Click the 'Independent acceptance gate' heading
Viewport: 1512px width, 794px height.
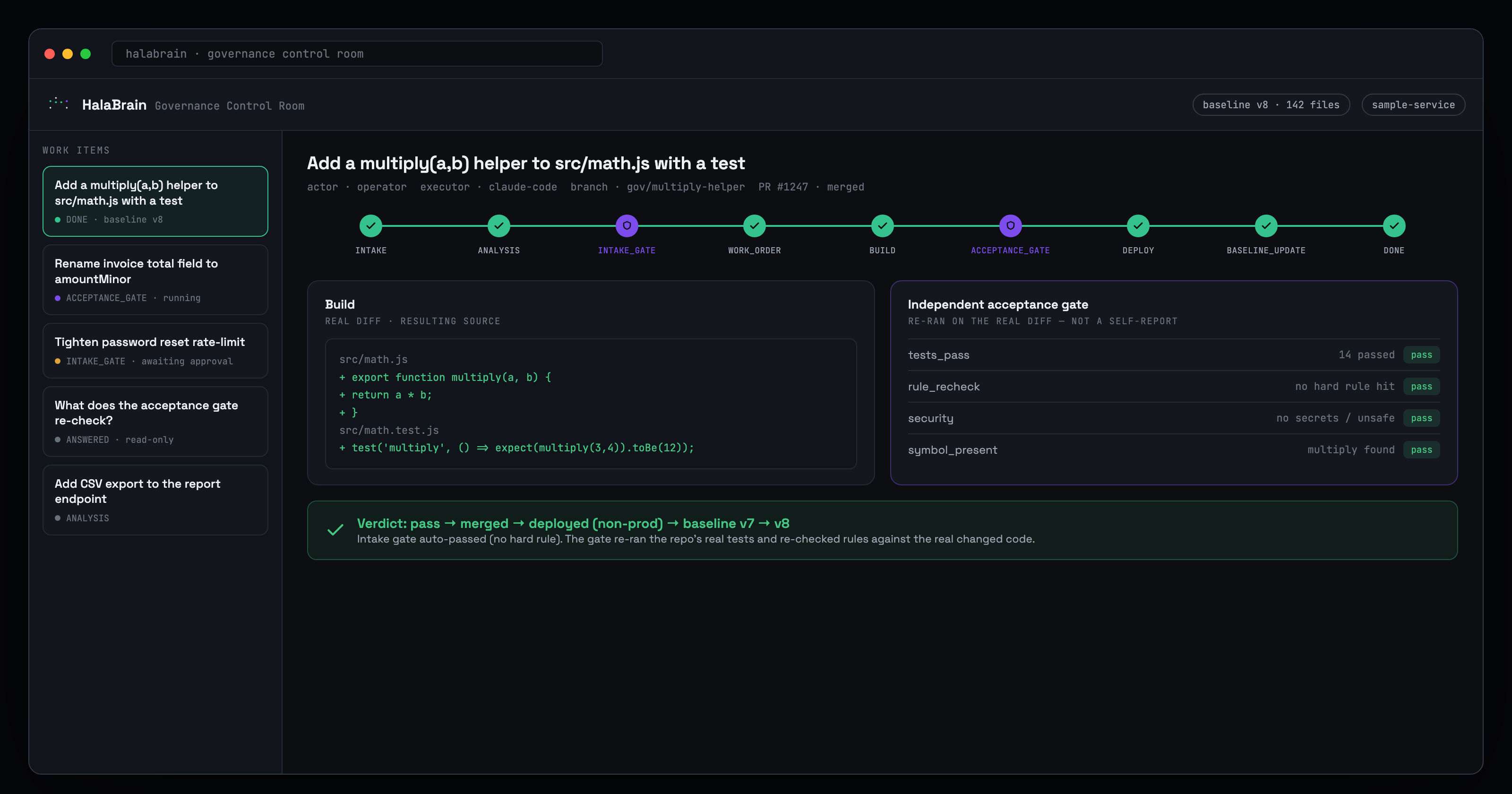coord(998,304)
